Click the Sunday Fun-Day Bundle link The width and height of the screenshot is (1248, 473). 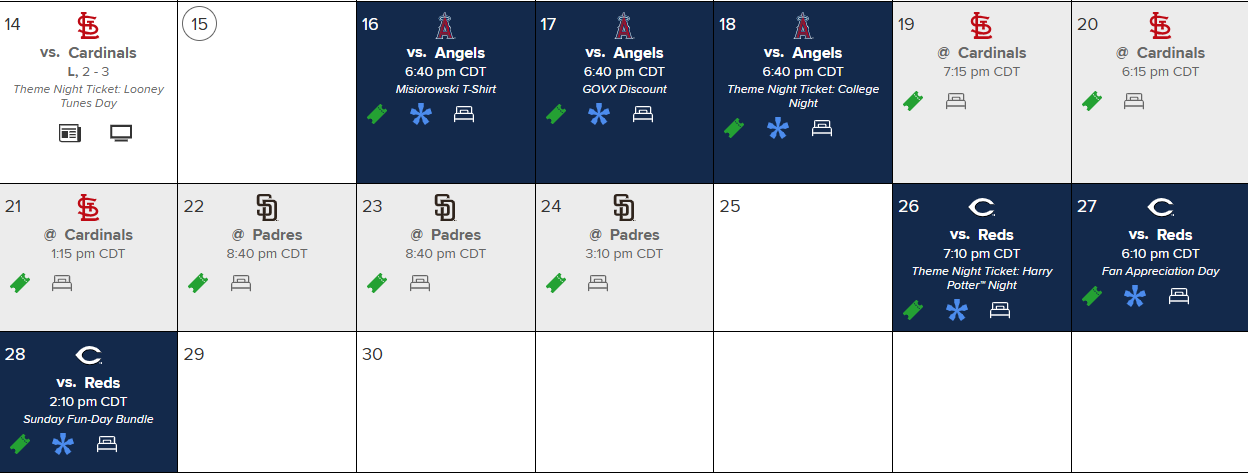[88, 419]
